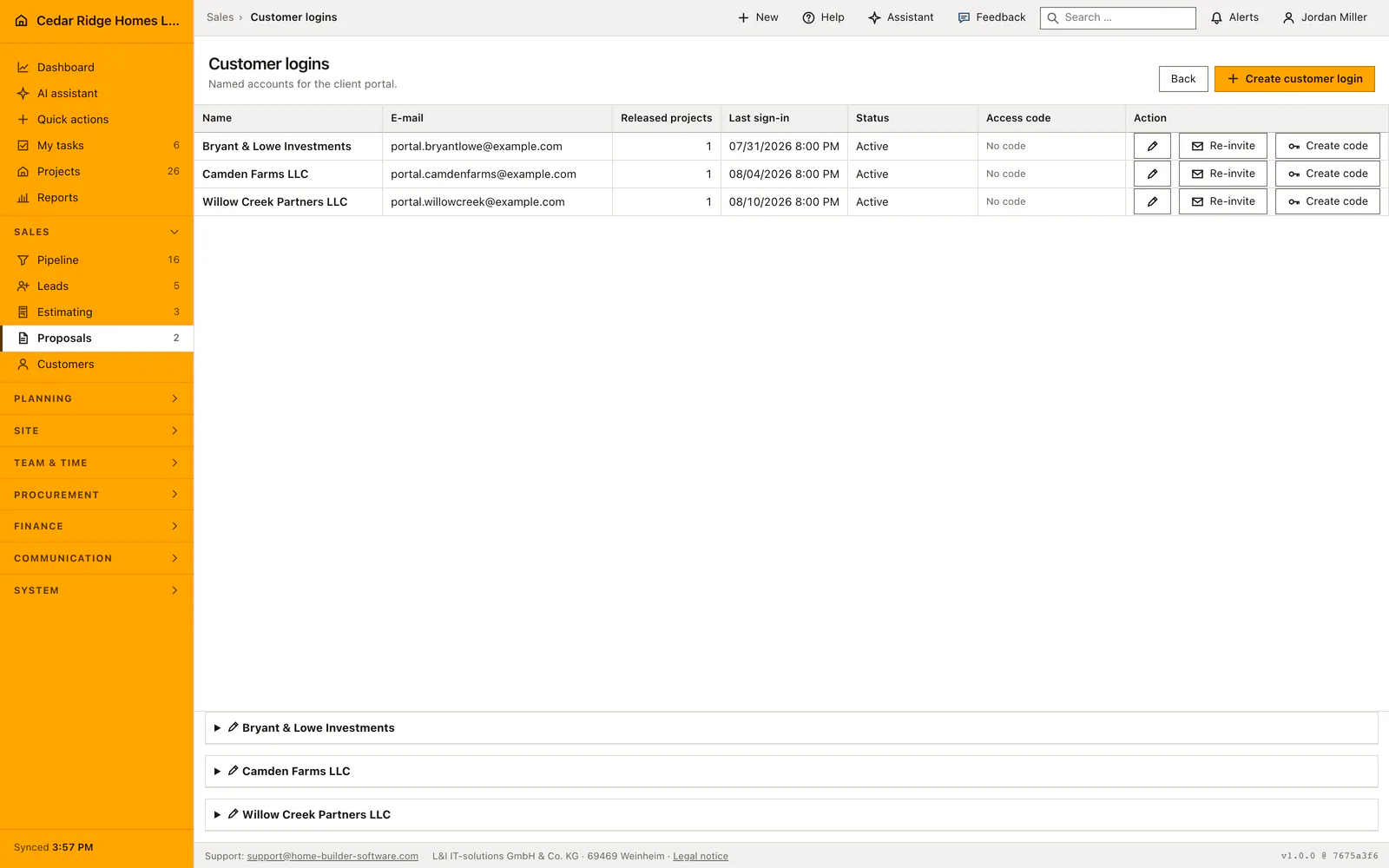Expand the SITE section
Image resolution: width=1389 pixels, height=868 pixels.
(x=96, y=431)
